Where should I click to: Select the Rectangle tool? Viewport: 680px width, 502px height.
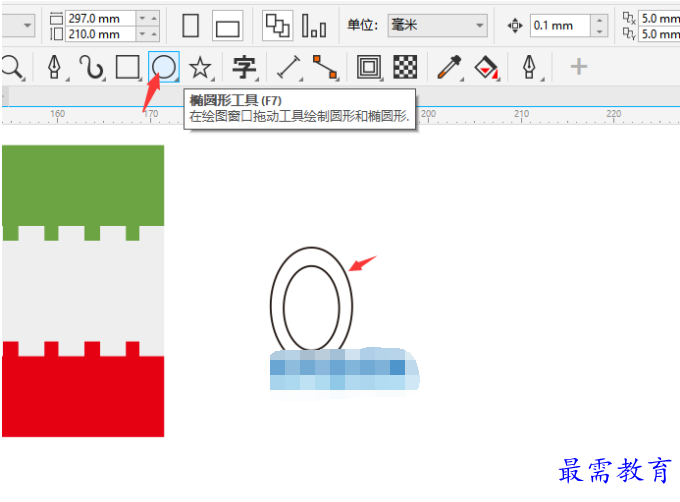[128, 68]
